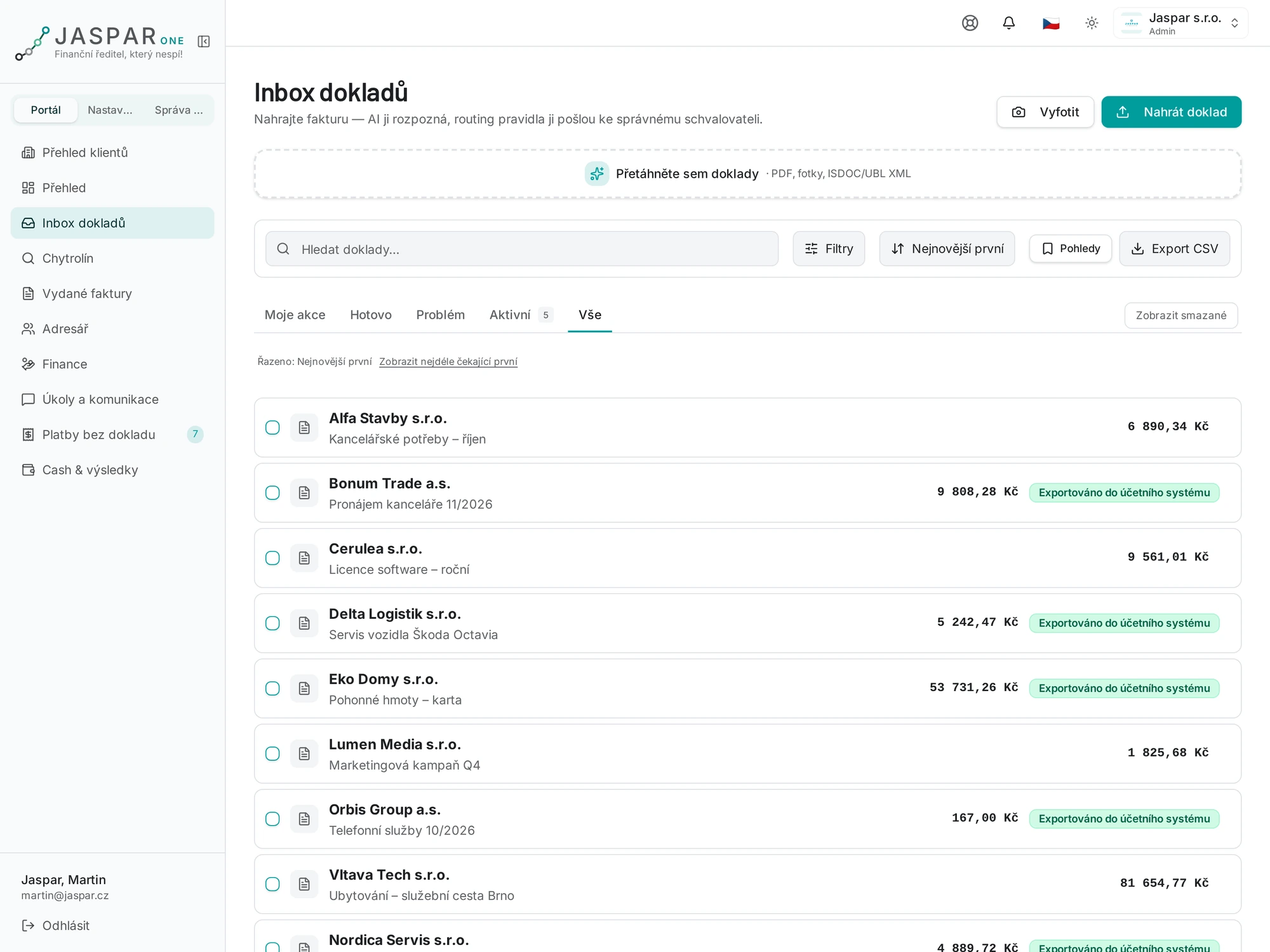Viewport: 1270px width, 952px height.
Task: Select Bonum Trade a.s. checkbox
Action: tap(272, 493)
